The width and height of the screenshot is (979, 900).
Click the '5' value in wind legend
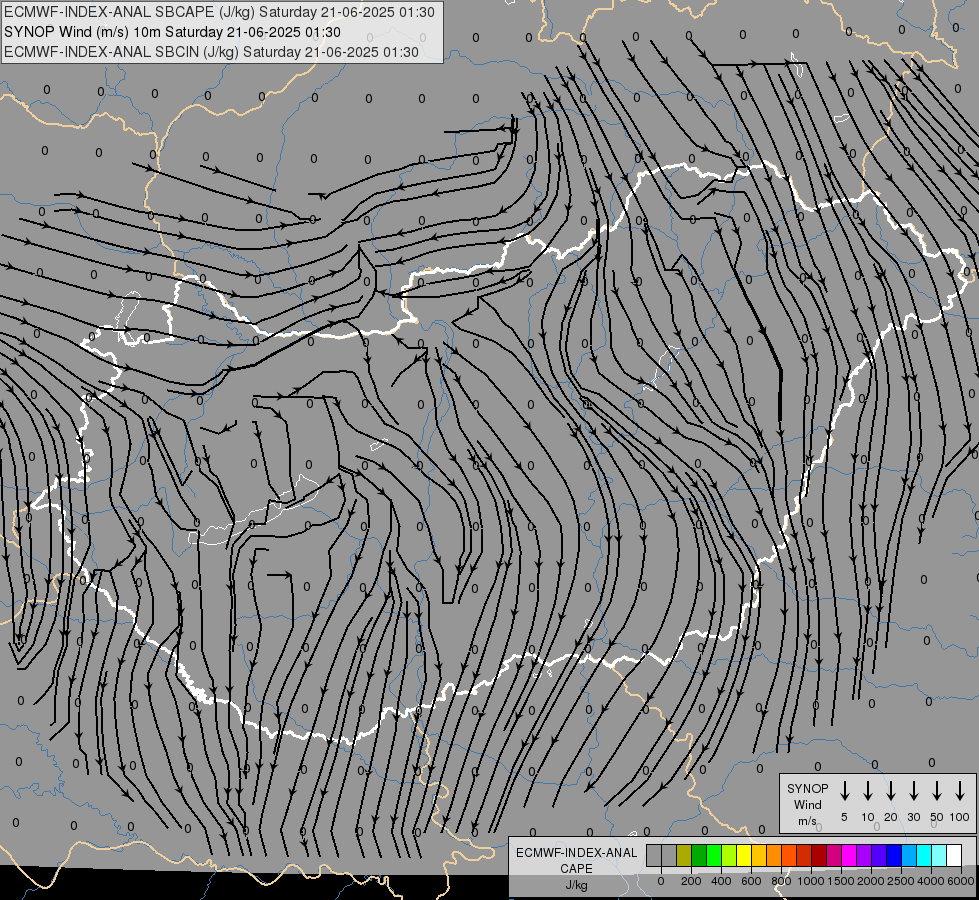844,817
